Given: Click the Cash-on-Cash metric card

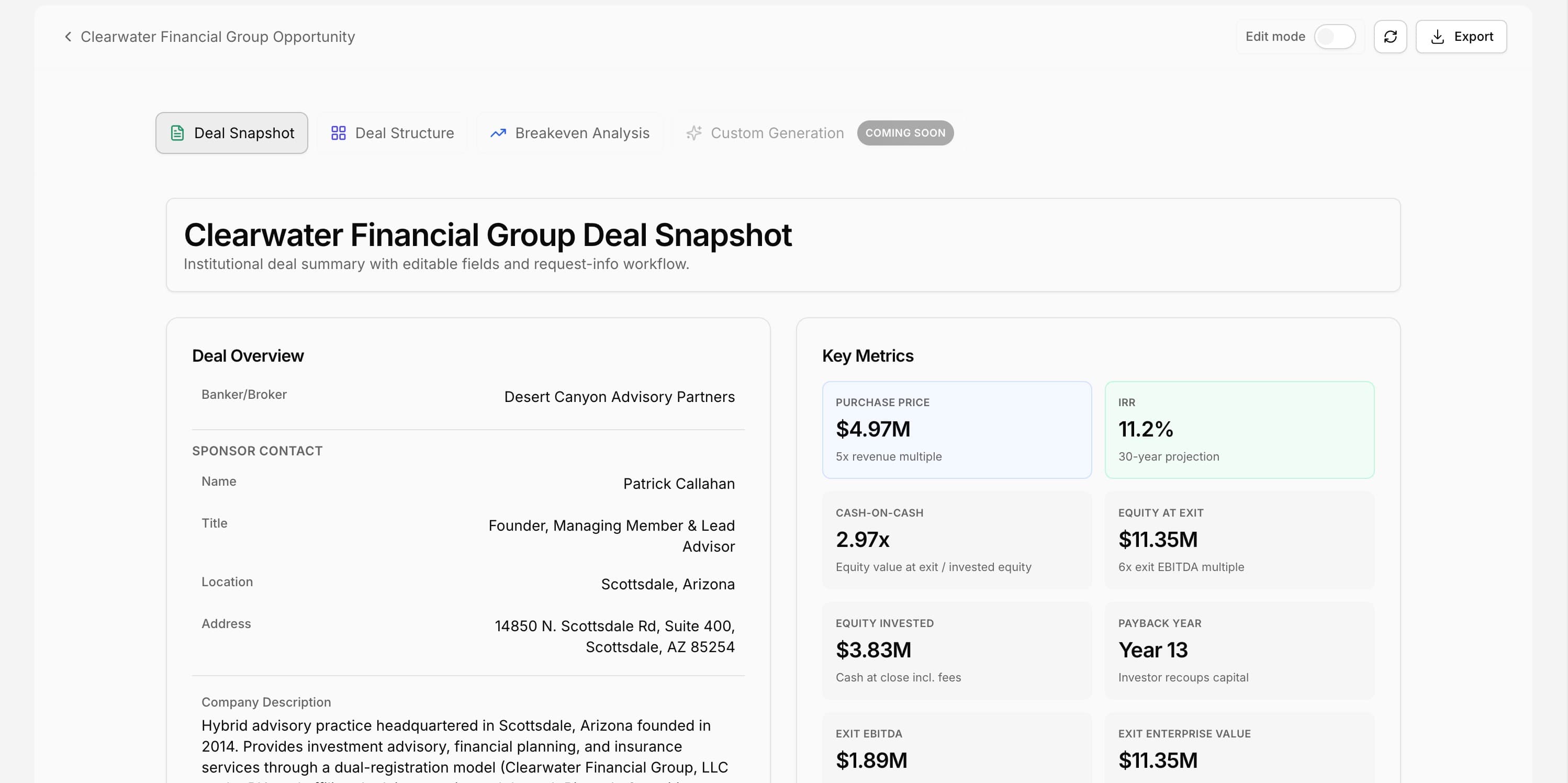Looking at the screenshot, I should [956, 540].
